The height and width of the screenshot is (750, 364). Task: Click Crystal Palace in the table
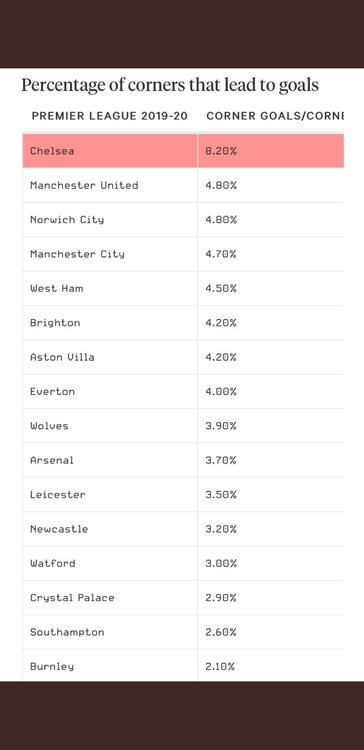pyautogui.click(x=72, y=598)
